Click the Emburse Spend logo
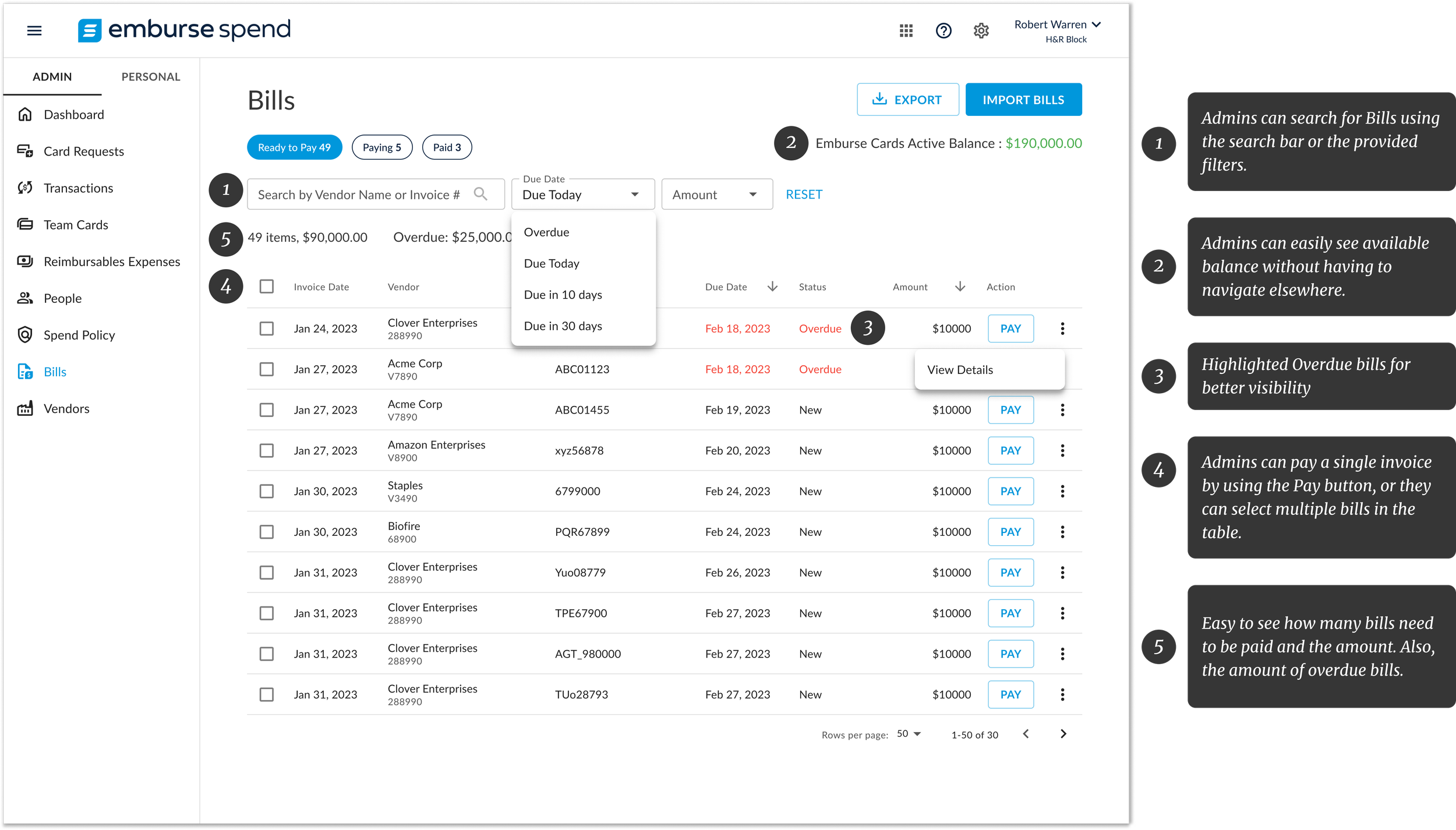The image size is (1456, 830). 184,30
